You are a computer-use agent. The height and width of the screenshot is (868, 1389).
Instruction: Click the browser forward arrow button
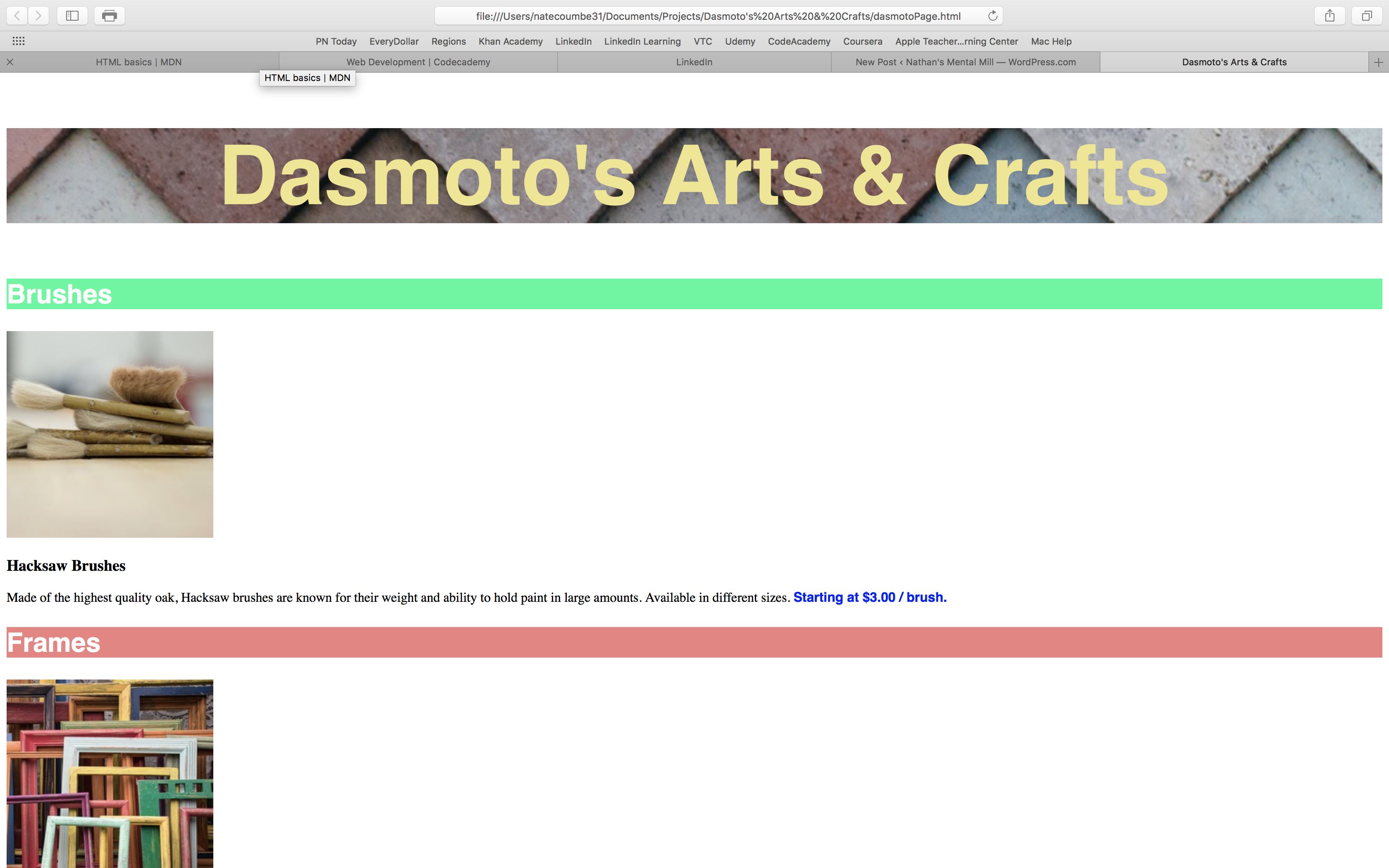point(38,16)
